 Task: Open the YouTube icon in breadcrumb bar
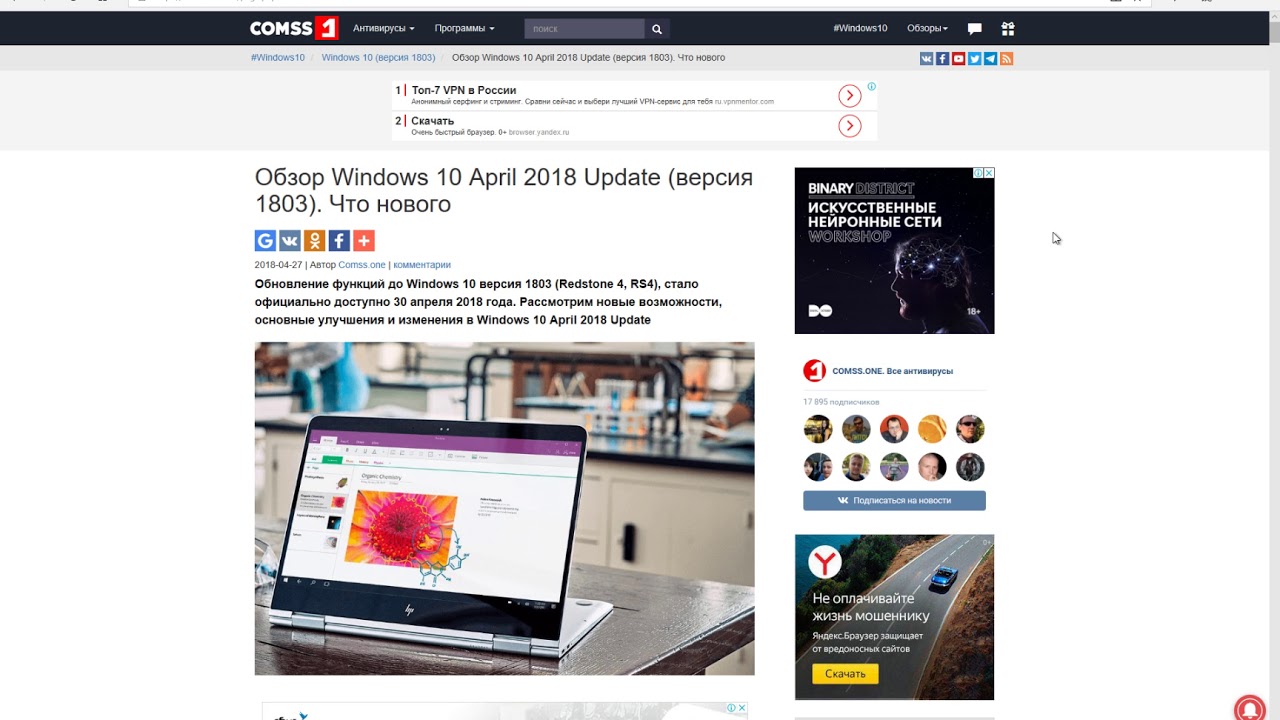[958, 59]
